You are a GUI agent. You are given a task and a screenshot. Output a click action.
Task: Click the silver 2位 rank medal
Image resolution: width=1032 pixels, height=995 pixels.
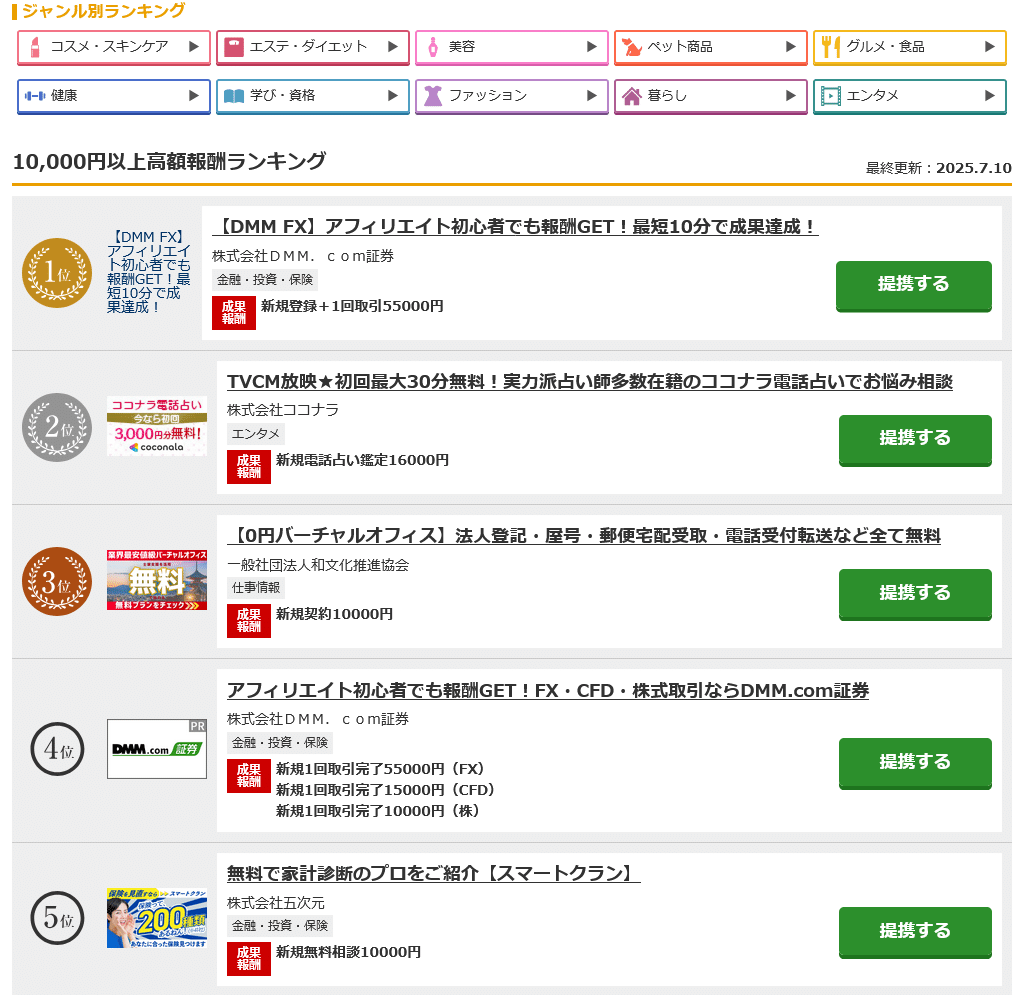pyautogui.click(x=57, y=428)
